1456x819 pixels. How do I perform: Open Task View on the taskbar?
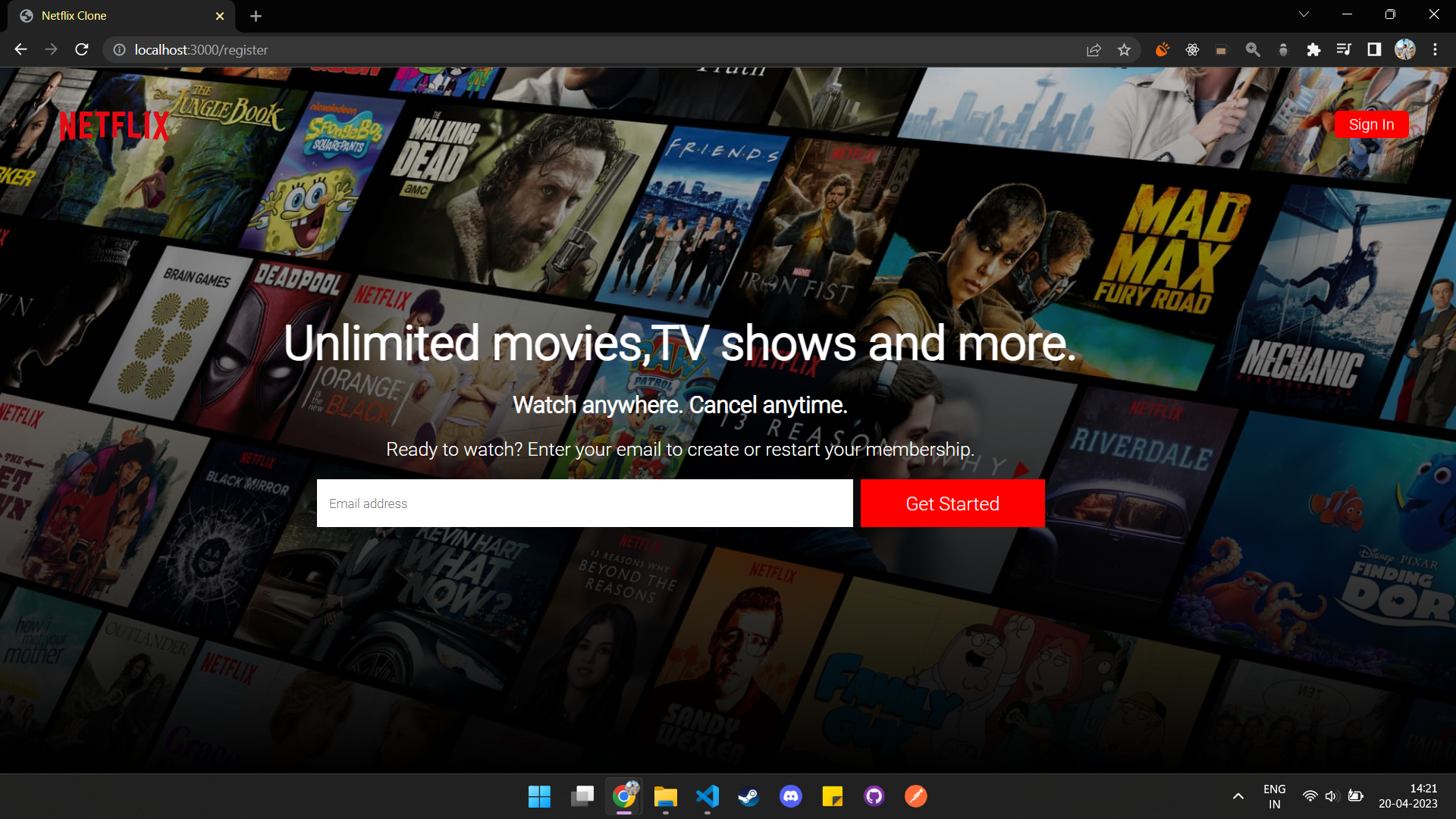point(582,796)
